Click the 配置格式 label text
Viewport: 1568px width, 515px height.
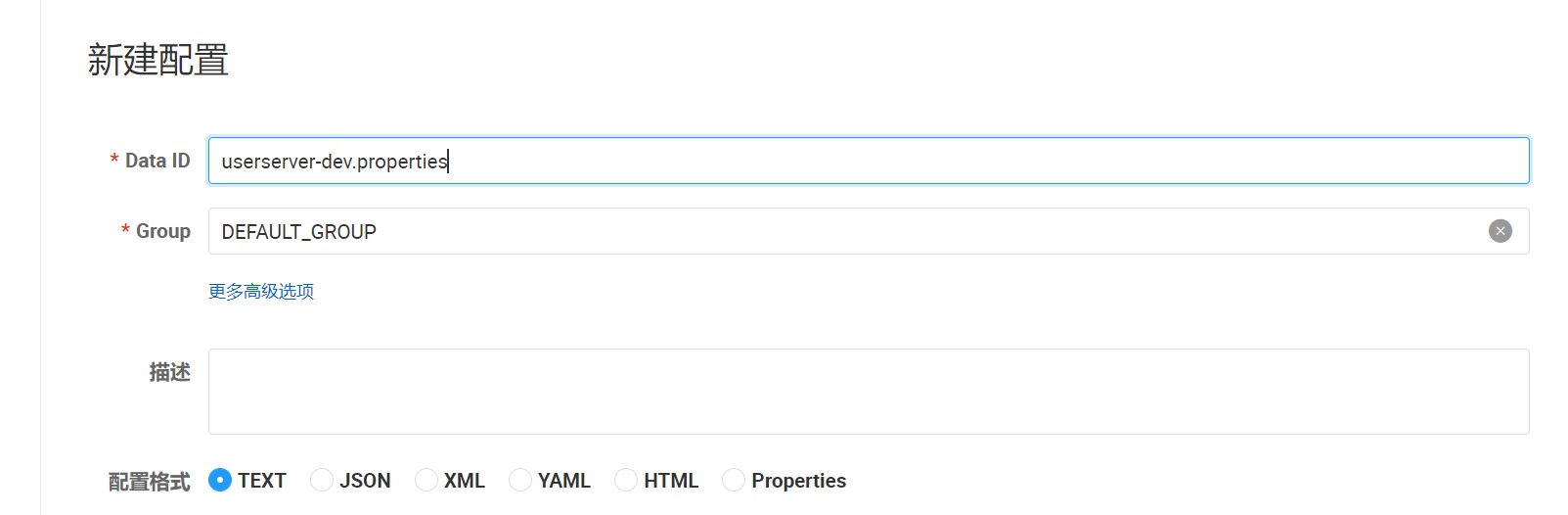[x=149, y=481]
